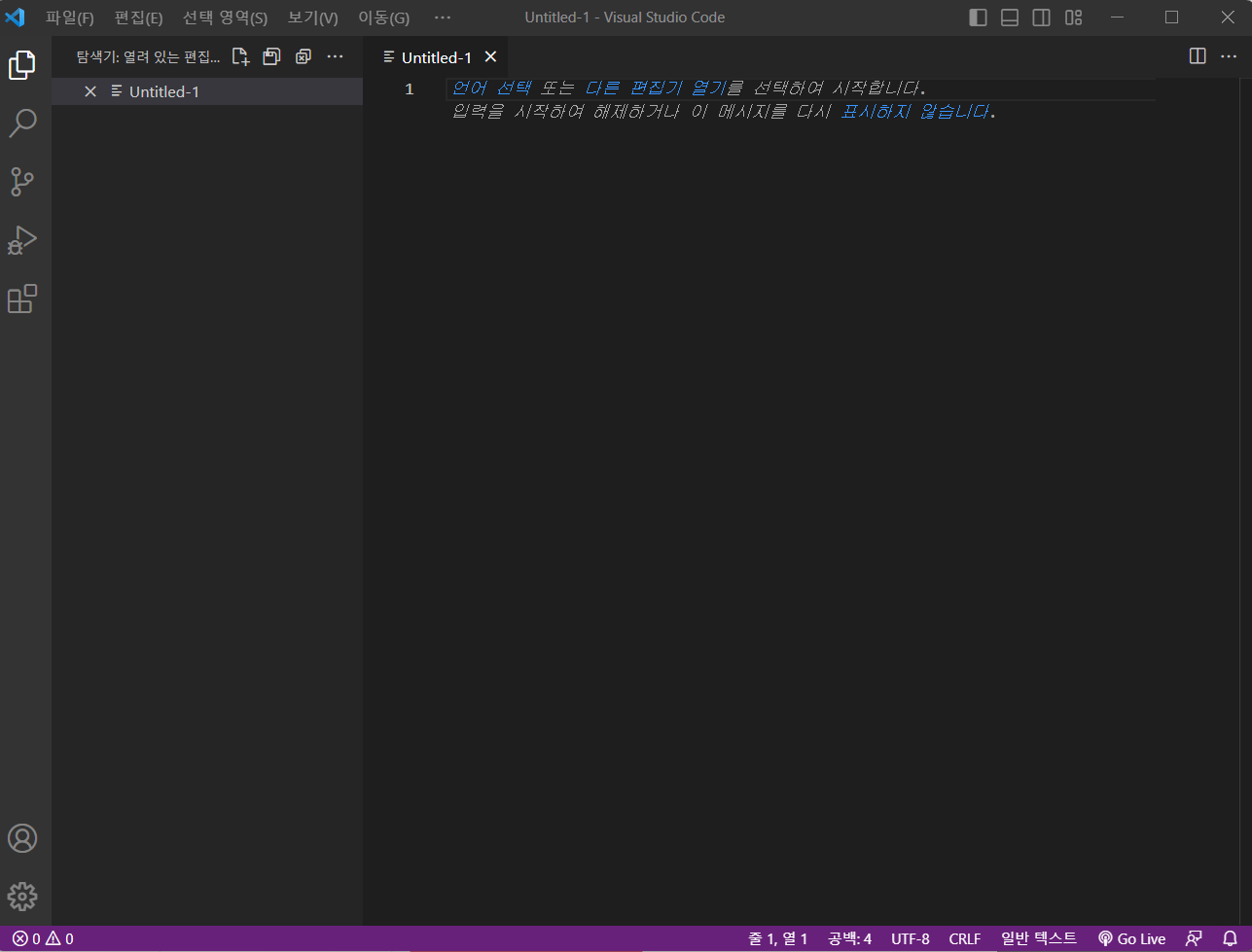1252x952 pixels.
Task: Change encoding via UTF-8 status item
Action: pos(911,939)
